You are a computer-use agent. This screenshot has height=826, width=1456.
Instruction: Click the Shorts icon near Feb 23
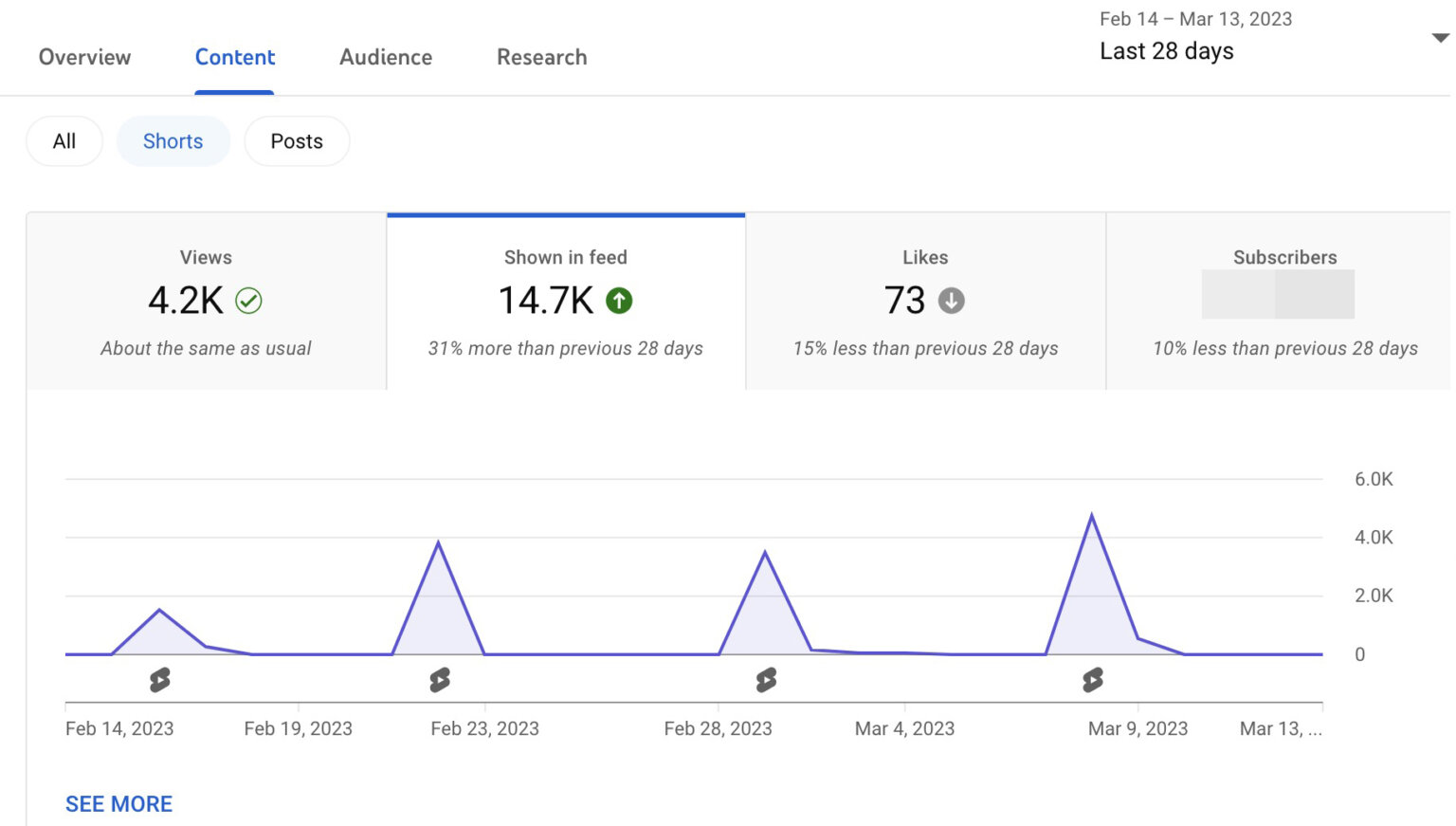pos(439,679)
